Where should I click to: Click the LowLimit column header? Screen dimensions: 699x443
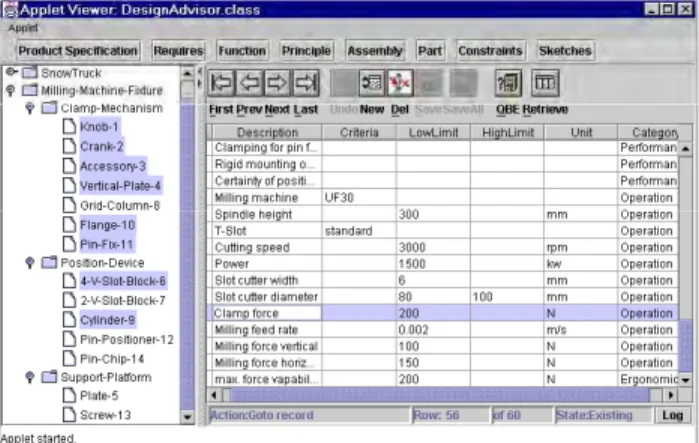coord(433,132)
